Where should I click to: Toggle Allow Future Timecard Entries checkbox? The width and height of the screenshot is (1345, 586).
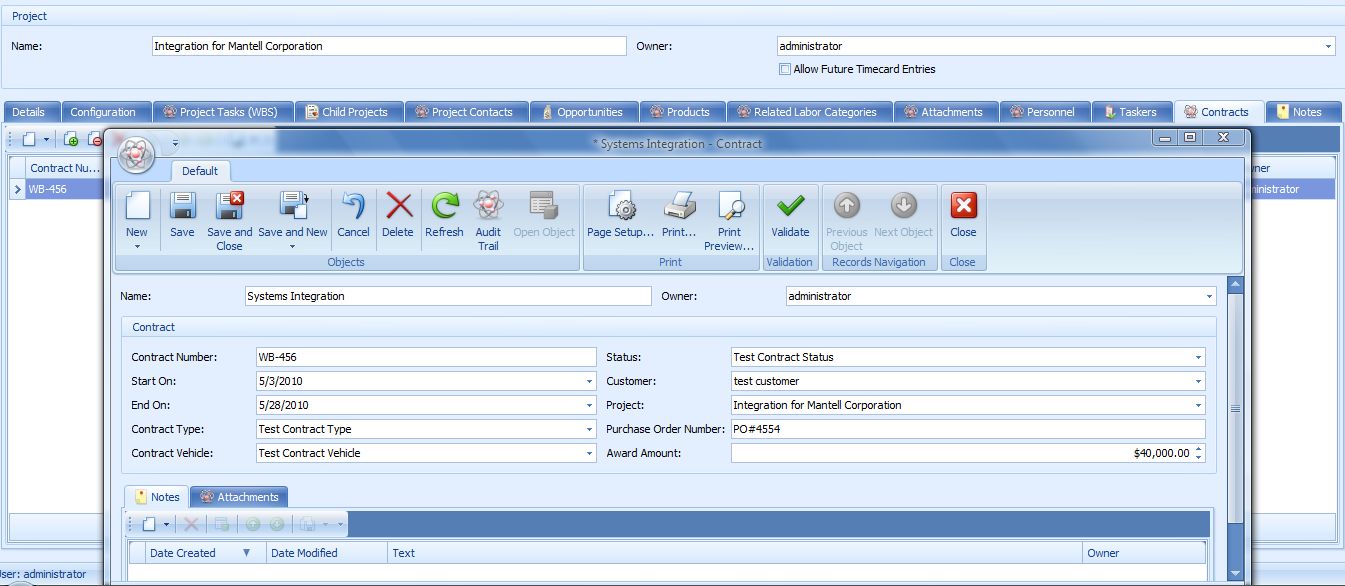(x=785, y=69)
